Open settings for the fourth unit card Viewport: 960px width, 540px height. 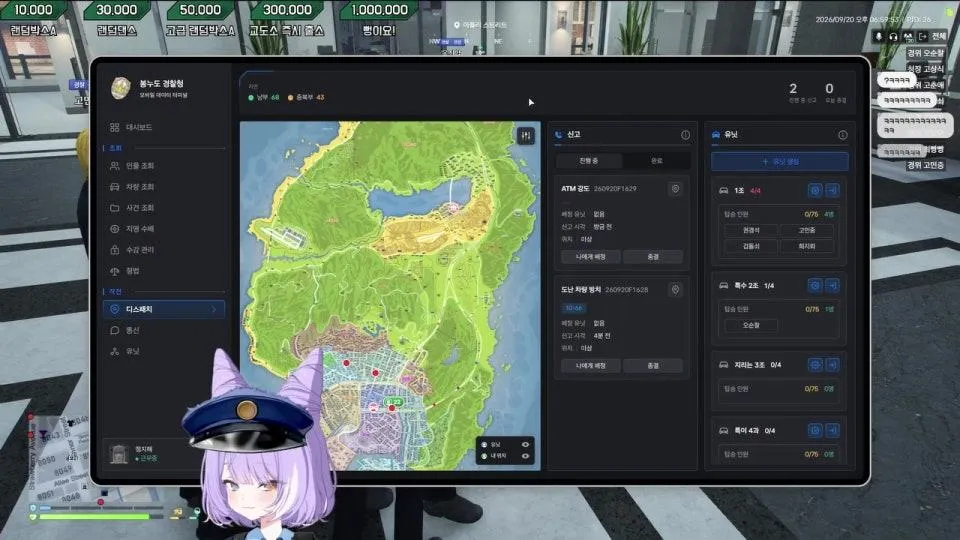click(815, 430)
